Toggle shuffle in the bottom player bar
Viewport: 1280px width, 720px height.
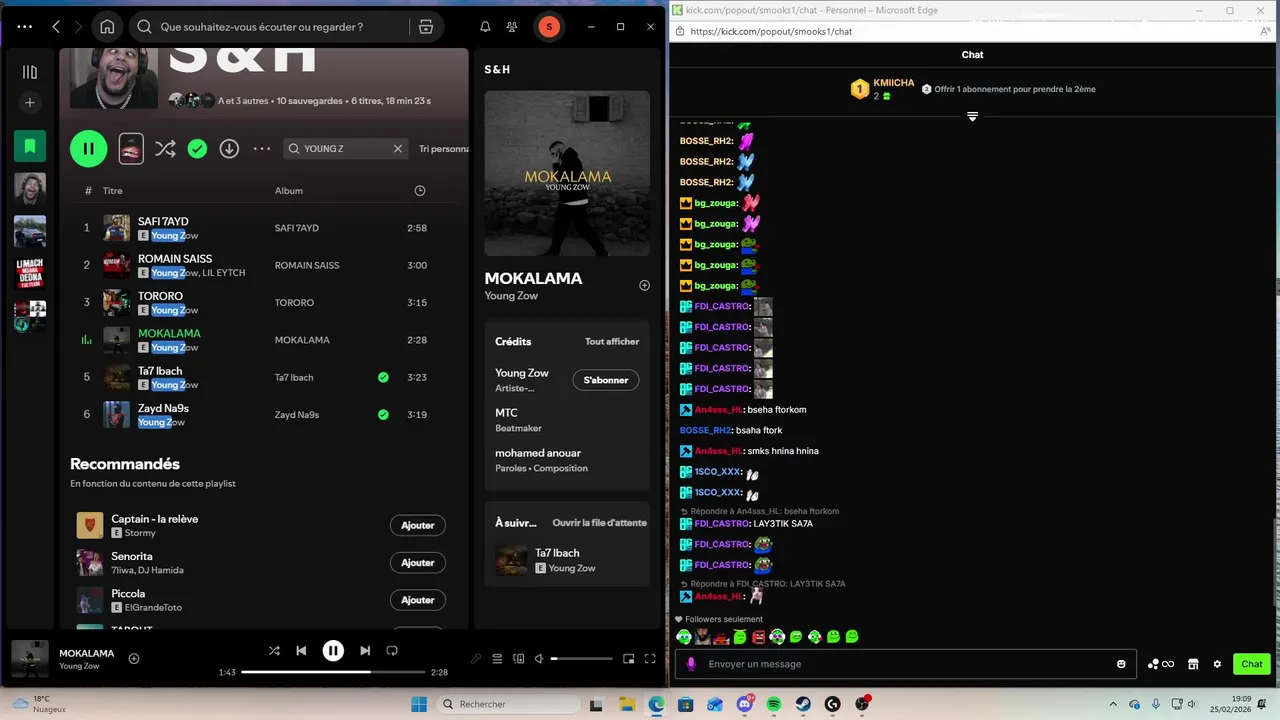coord(274,651)
